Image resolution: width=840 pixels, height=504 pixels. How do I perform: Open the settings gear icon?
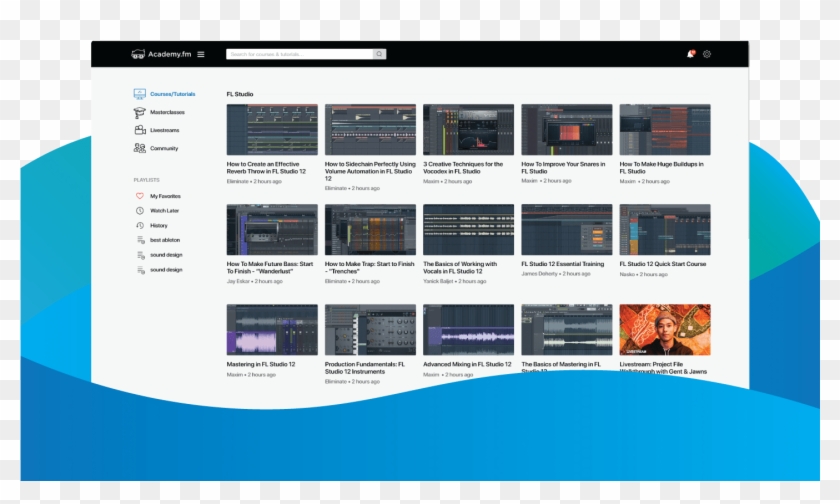point(707,54)
